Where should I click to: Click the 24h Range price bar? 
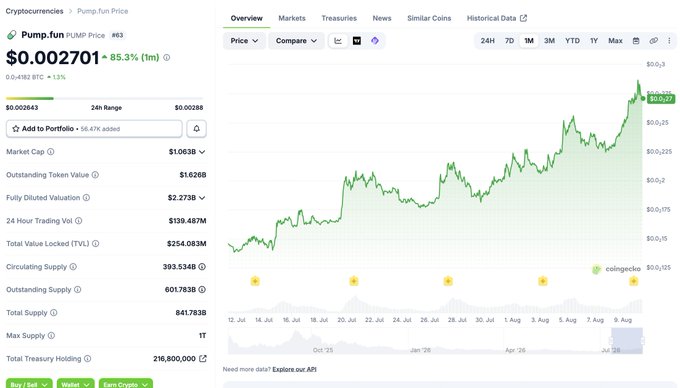point(105,98)
